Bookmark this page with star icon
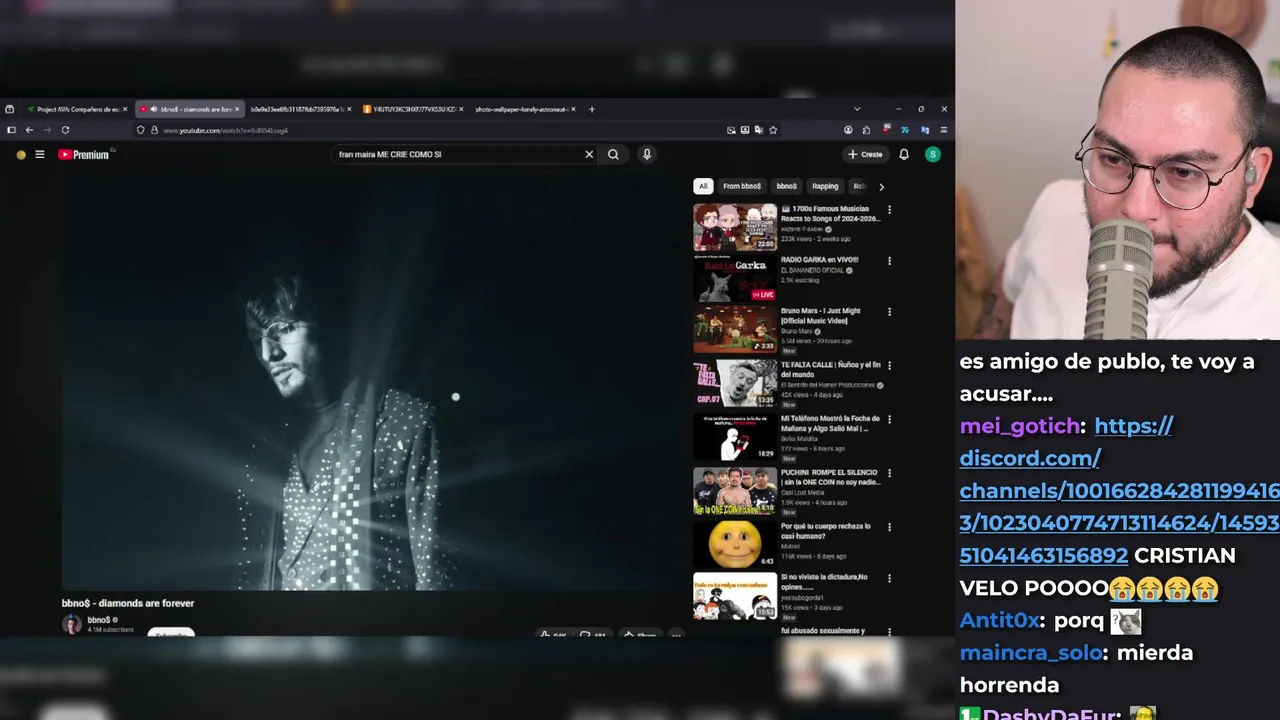The image size is (1280, 720). pos(773,130)
